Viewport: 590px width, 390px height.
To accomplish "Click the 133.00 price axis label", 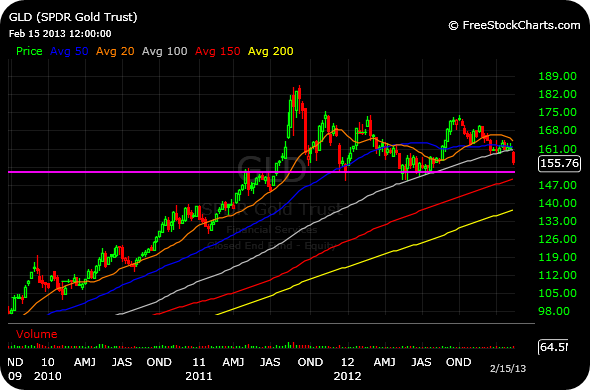I will 558,221.
